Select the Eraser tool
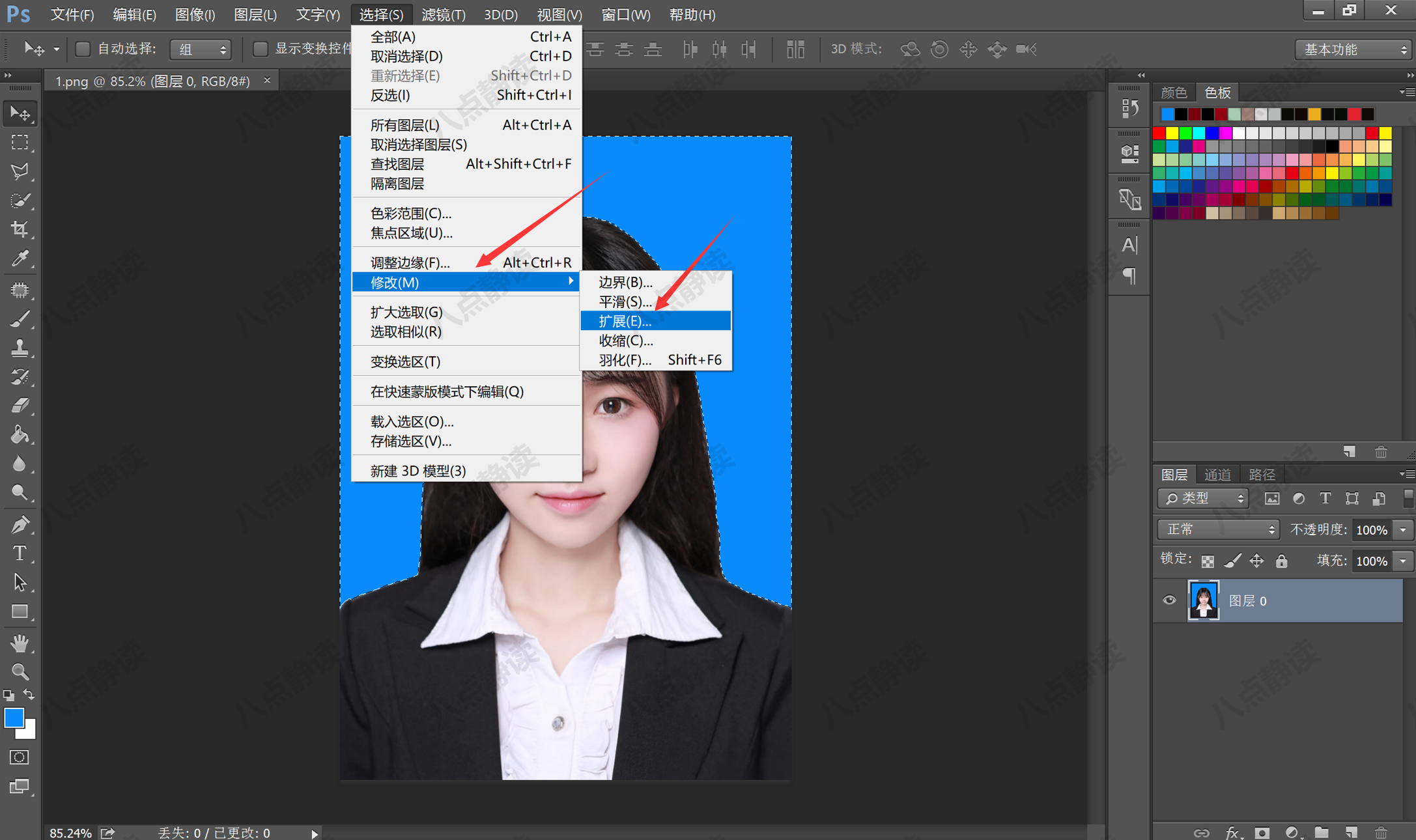Viewport: 1416px width, 840px height. tap(20, 405)
